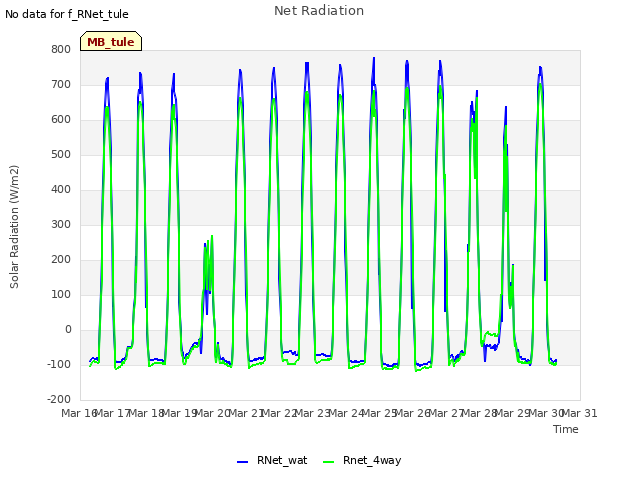This screenshot has width=640, height=480.
Task: Click the 'No data for f_RNet_tule' message
Action: (x=67, y=14)
